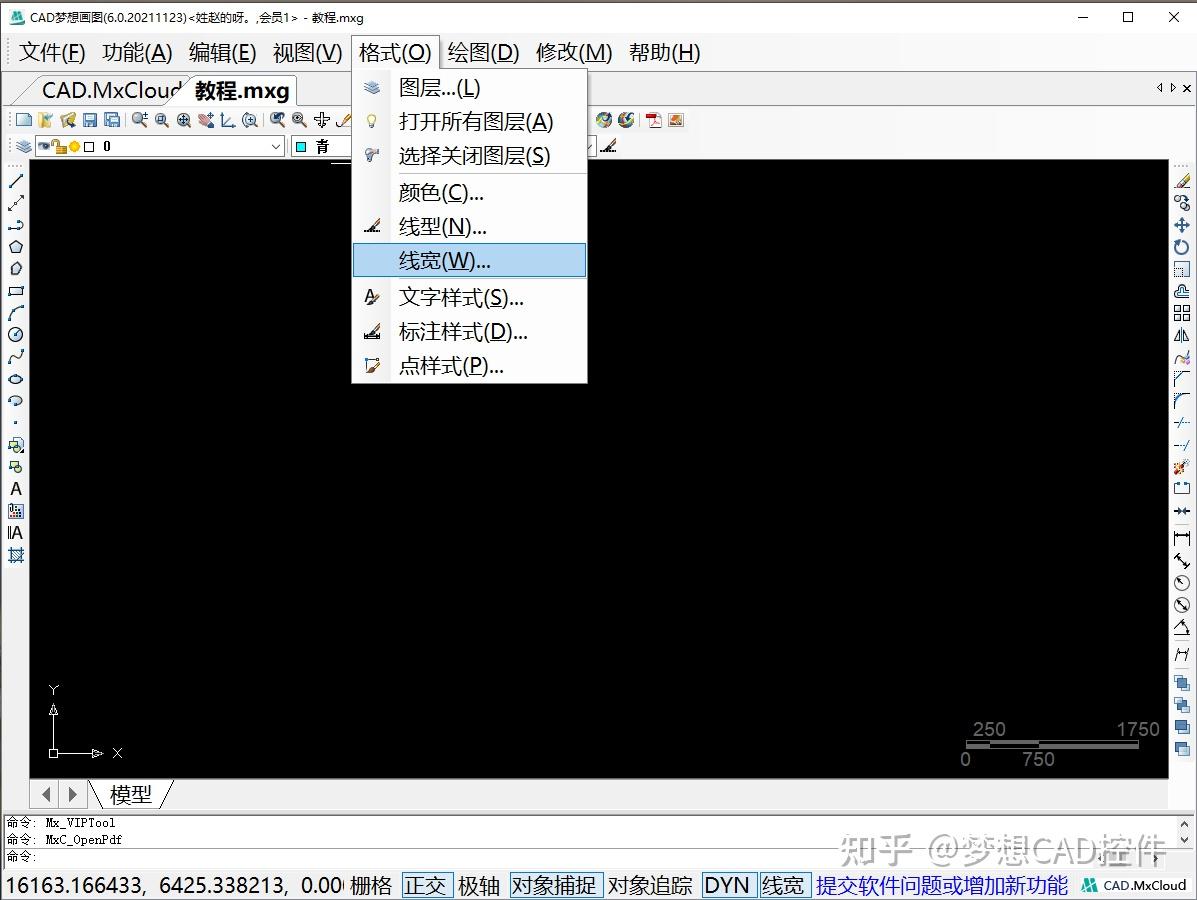Choose 标注样式(D)... menu entry
Viewport: 1197px width, 900px height.
pos(469,331)
